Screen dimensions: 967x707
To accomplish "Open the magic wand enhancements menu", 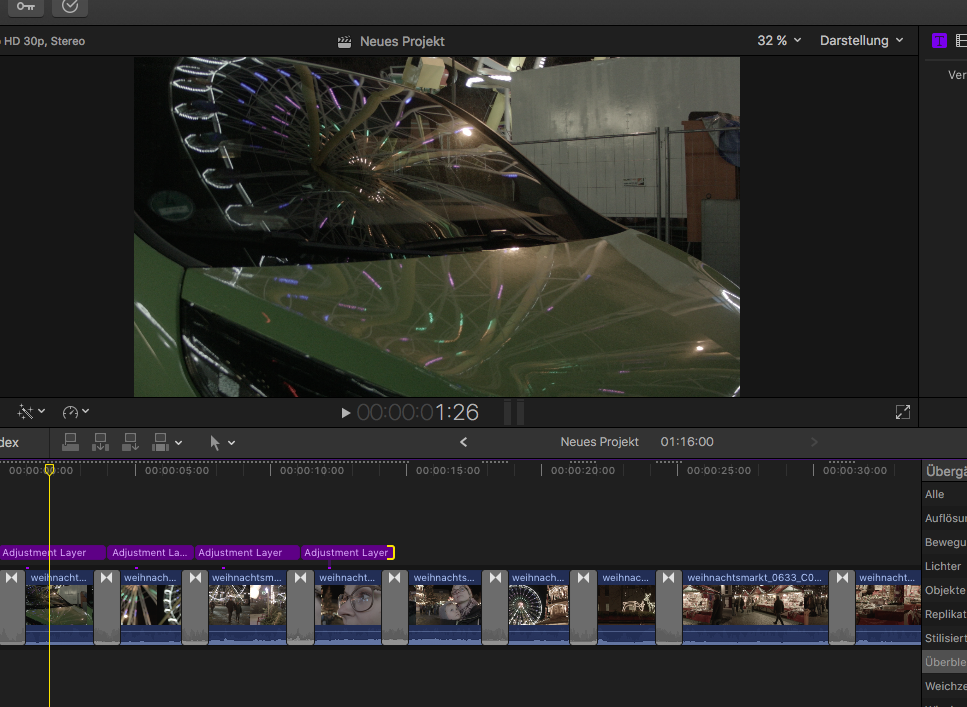I will coord(31,412).
